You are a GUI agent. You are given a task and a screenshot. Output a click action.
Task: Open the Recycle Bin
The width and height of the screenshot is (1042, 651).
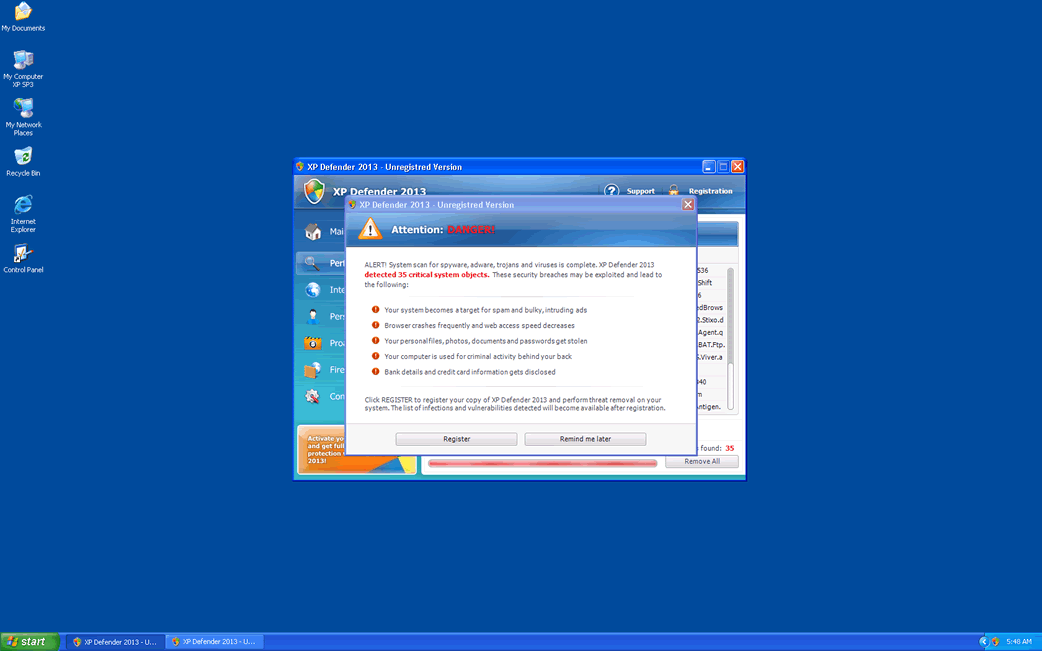pyautogui.click(x=23, y=158)
